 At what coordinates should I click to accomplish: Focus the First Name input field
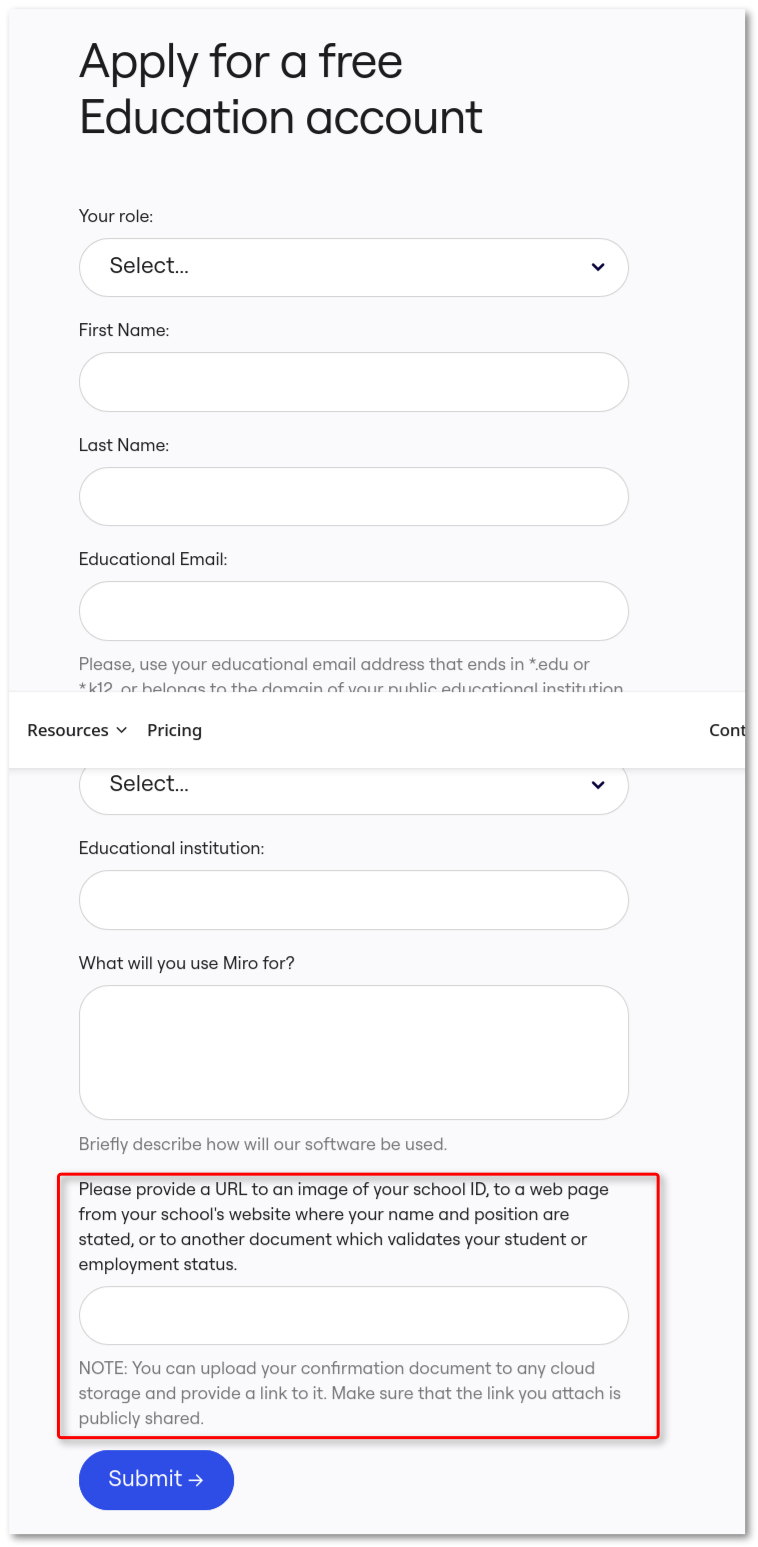pyautogui.click(x=353, y=382)
